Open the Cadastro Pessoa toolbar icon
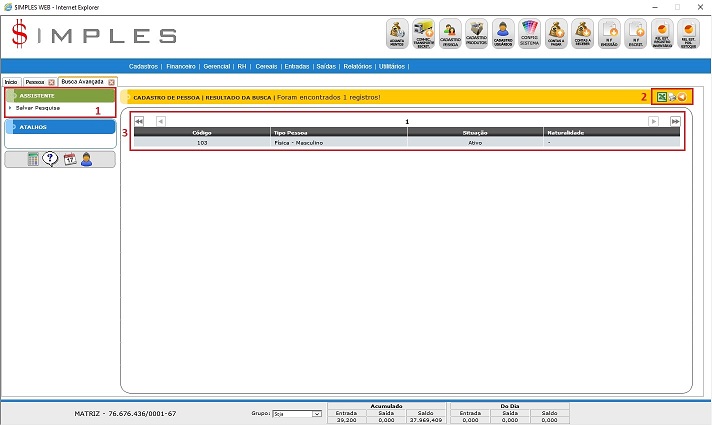This screenshot has width=712, height=425. click(x=449, y=34)
